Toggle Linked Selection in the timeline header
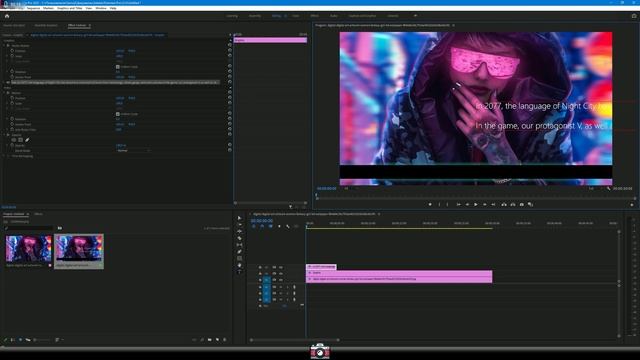The width and height of the screenshot is (640, 360). pyautogui.click(x=270, y=226)
